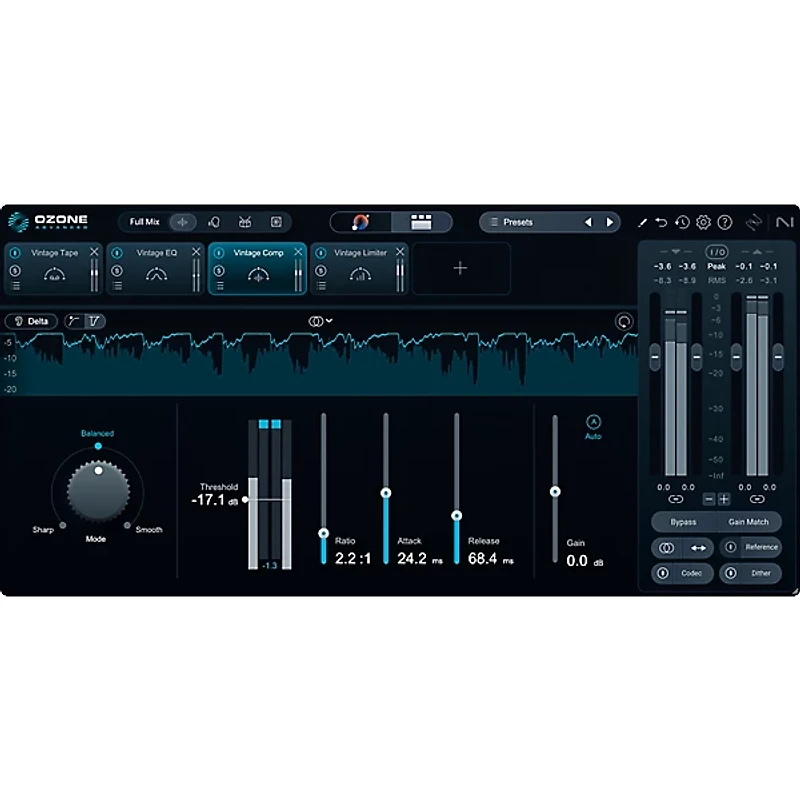This screenshot has width=800, height=800.
Task: Remove the Vintage Tape module
Action: tap(94, 252)
